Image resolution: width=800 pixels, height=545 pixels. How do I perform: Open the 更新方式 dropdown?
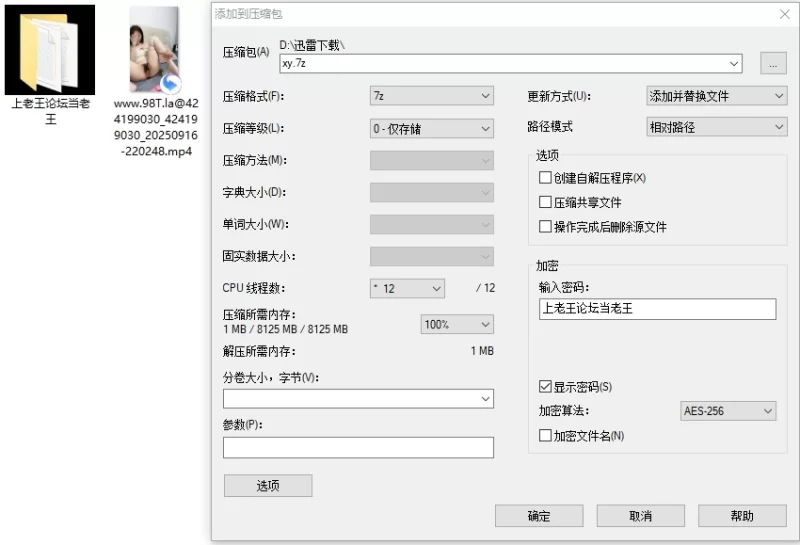tap(716, 96)
